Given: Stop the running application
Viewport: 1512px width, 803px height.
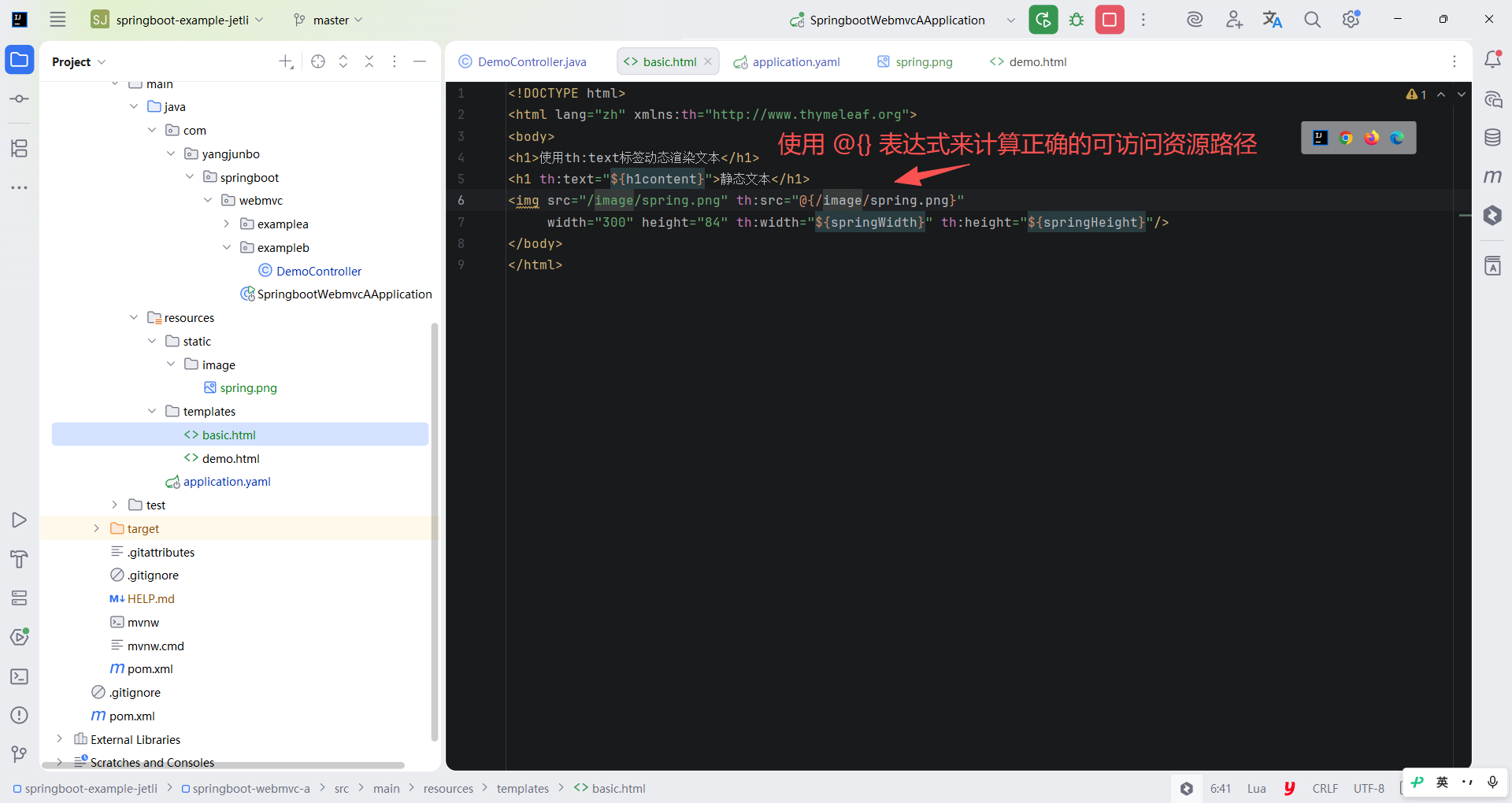Looking at the screenshot, I should 1110,20.
